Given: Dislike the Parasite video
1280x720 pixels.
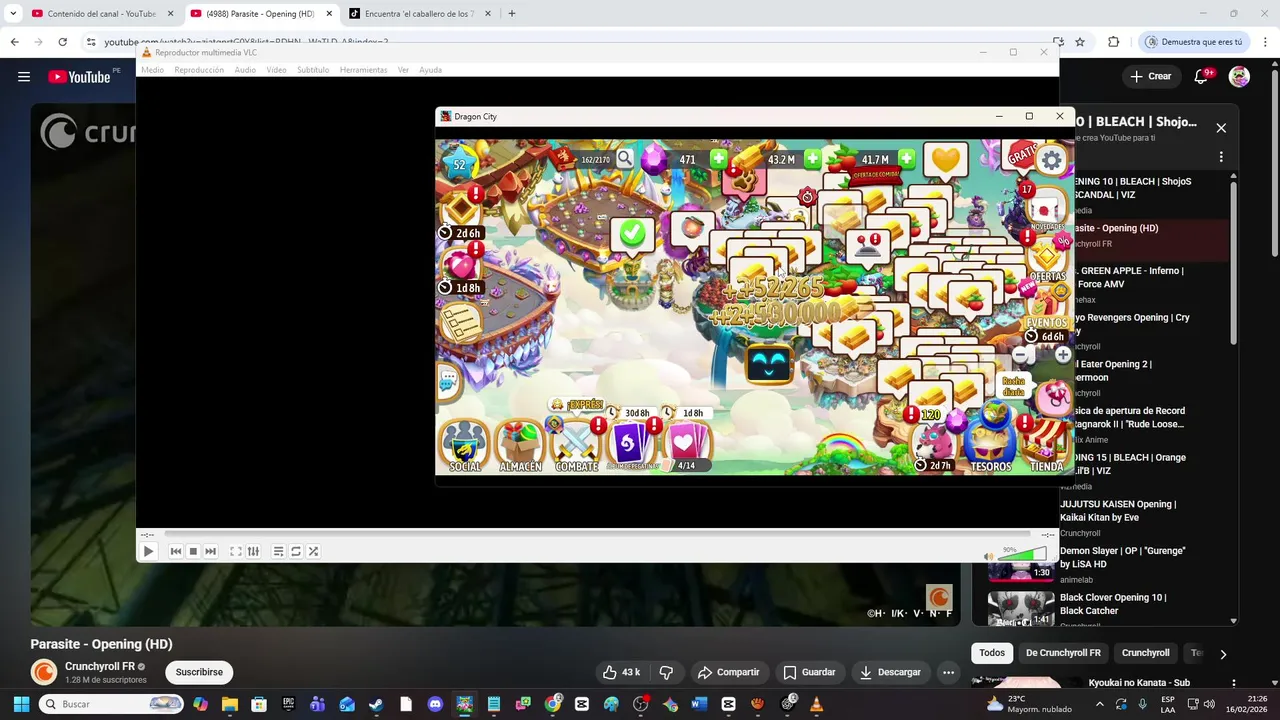Looking at the screenshot, I should click(x=666, y=672).
